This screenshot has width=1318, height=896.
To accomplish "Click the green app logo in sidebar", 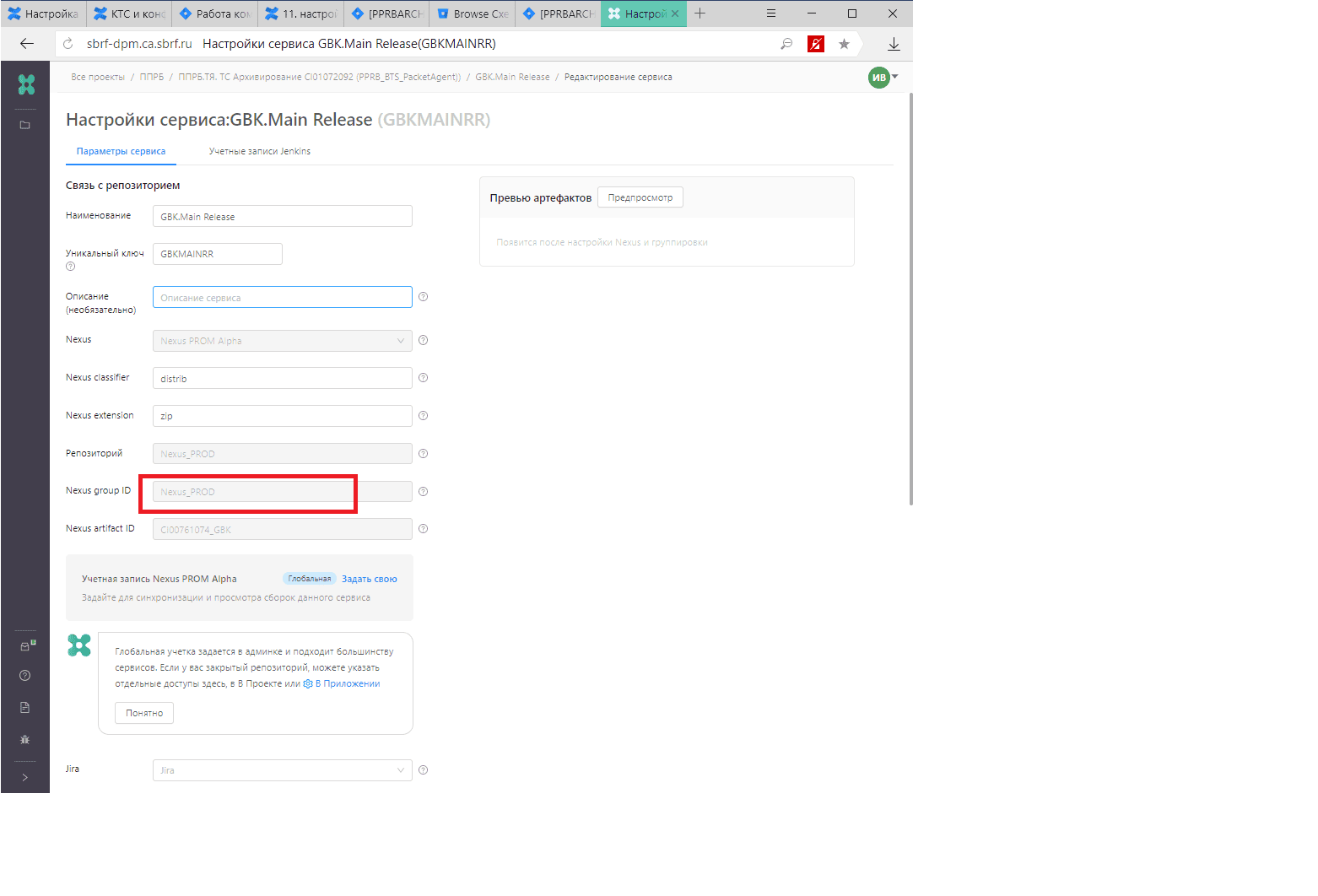I will [26, 84].
